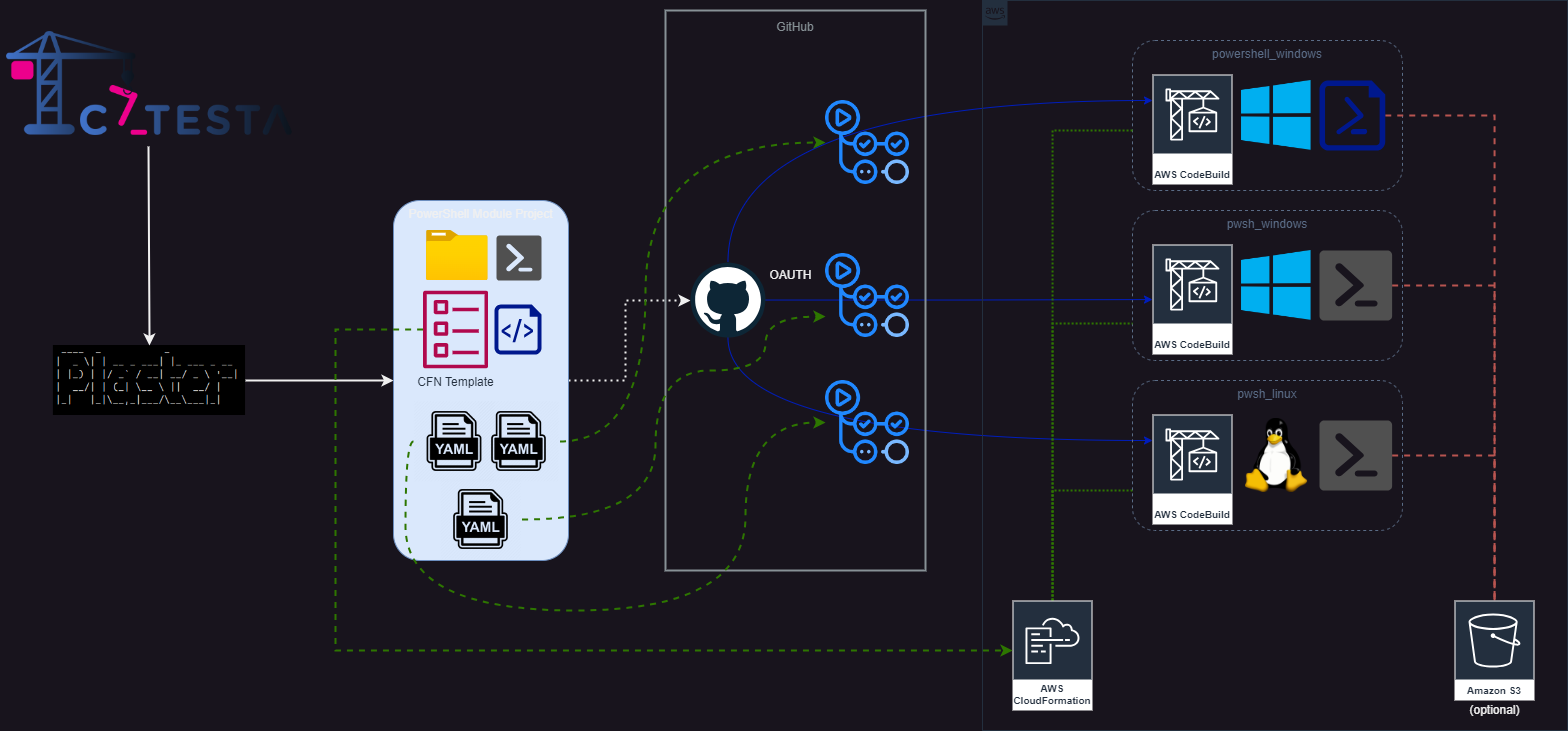
Task: Click the AWS CloudFormation icon
Action: point(1052,655)
